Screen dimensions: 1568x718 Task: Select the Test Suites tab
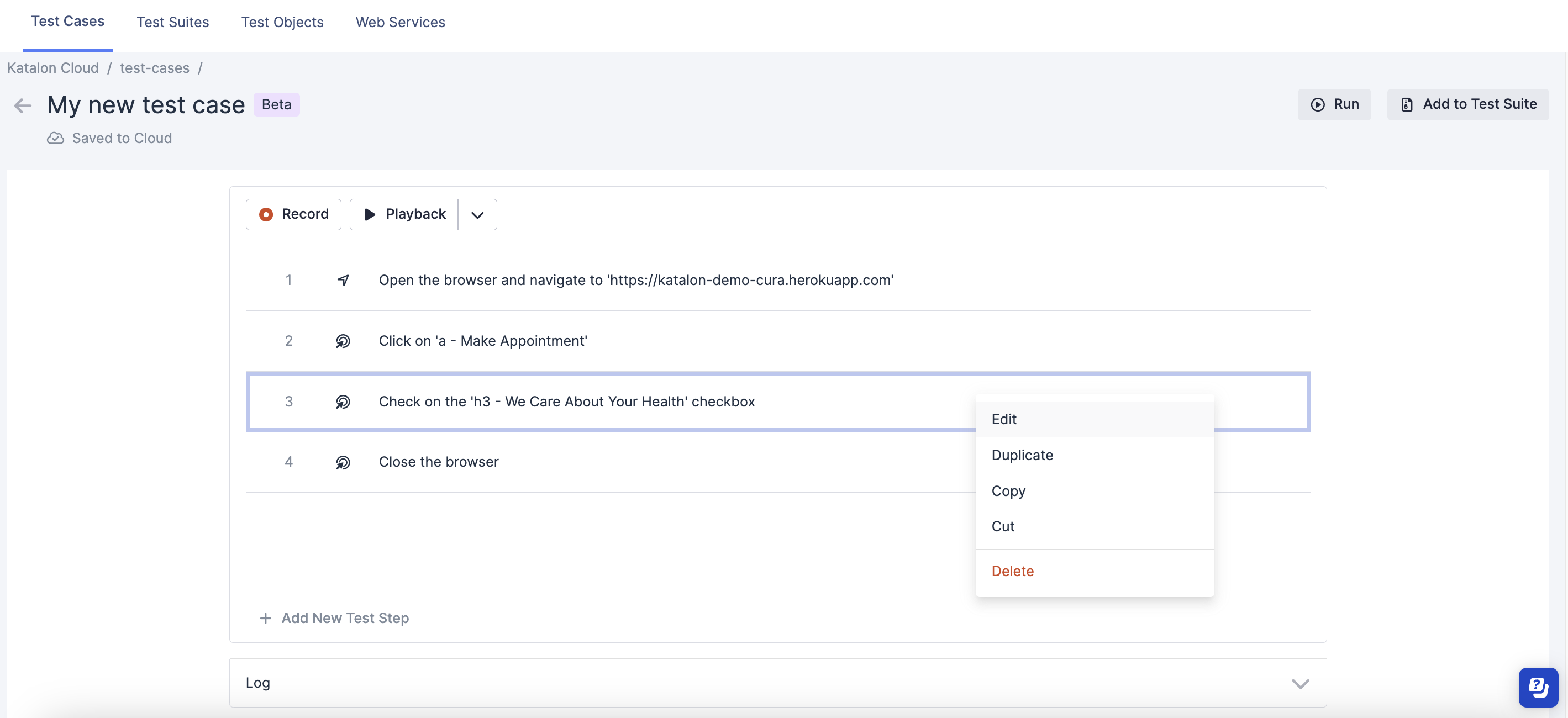tap(172, 21)
